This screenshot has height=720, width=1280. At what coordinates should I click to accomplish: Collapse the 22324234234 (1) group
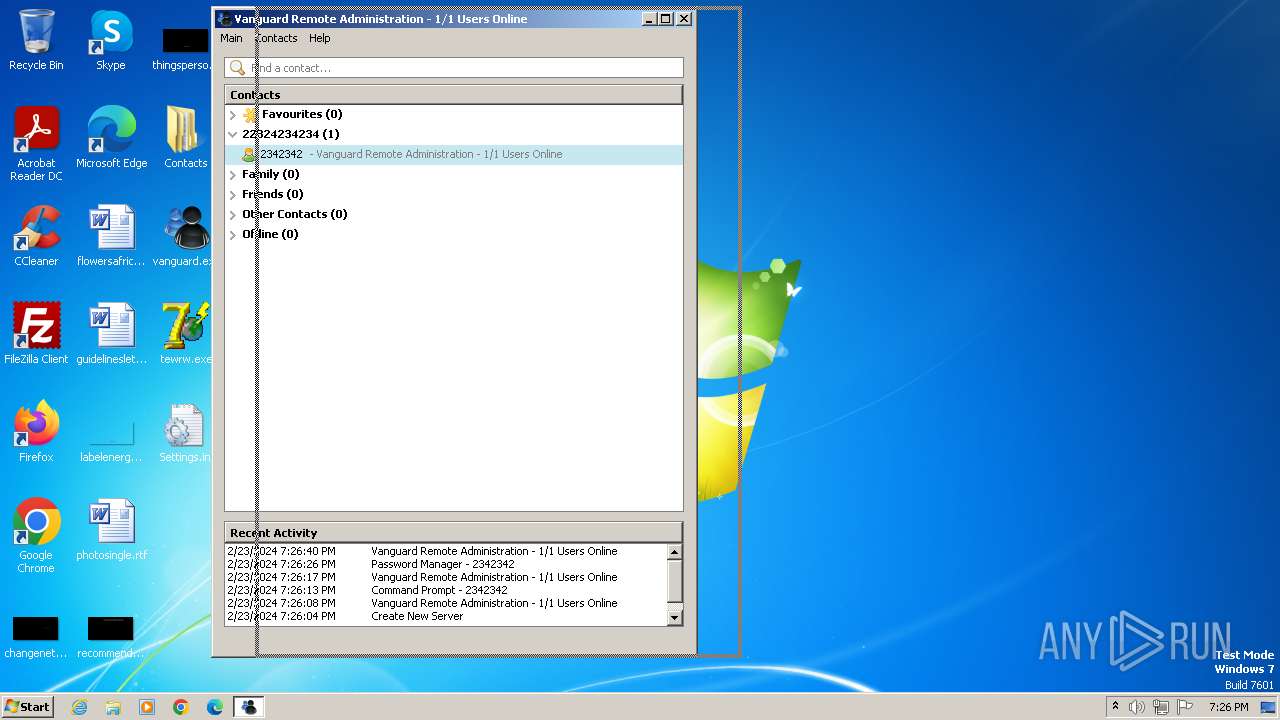pos(233,134)
